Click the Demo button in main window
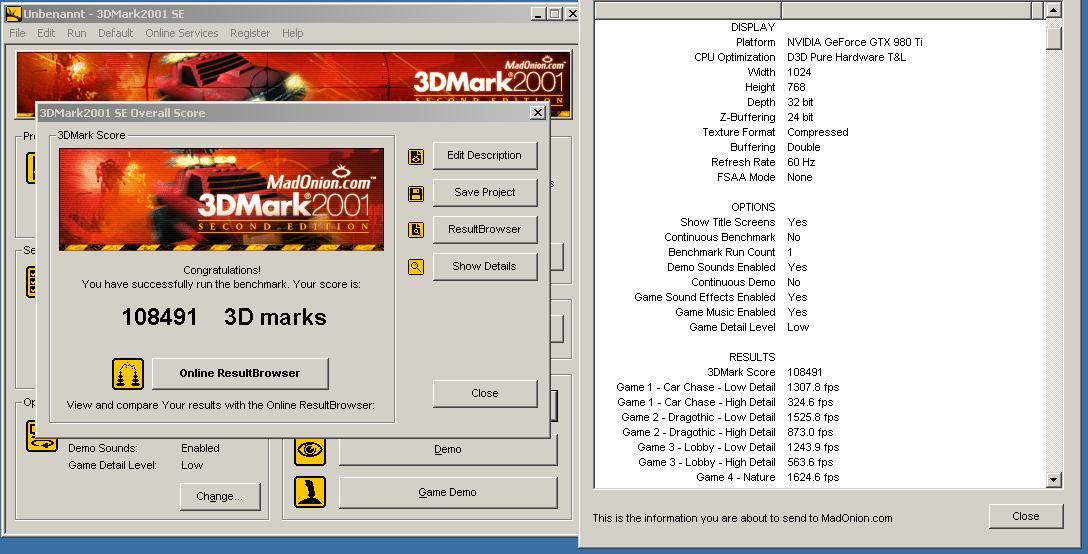 [448, 450]
